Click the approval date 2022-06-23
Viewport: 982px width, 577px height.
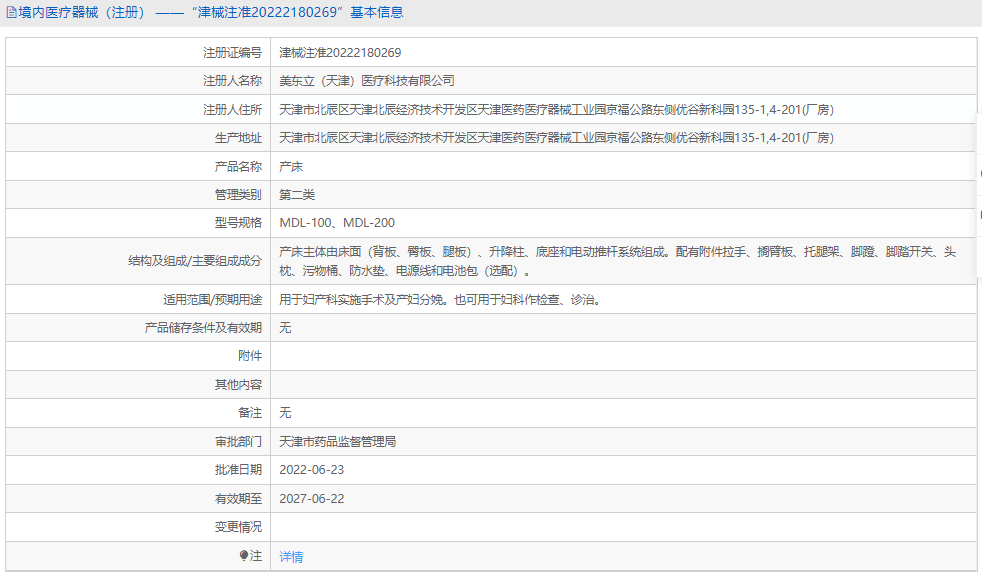pyautogui.click(x=315, y=469)
